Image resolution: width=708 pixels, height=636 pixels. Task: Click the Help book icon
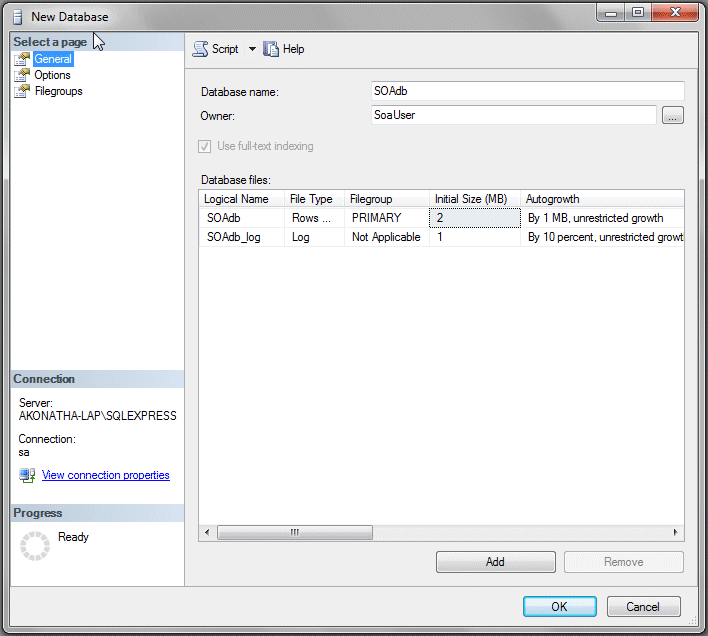pos(271,49)
